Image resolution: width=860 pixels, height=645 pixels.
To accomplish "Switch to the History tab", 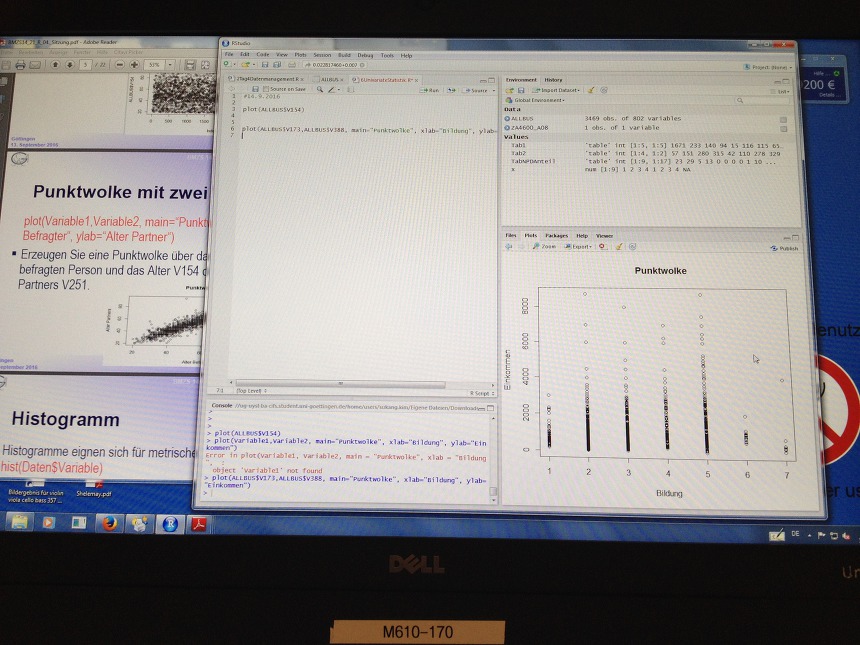I will click(553, 80).
